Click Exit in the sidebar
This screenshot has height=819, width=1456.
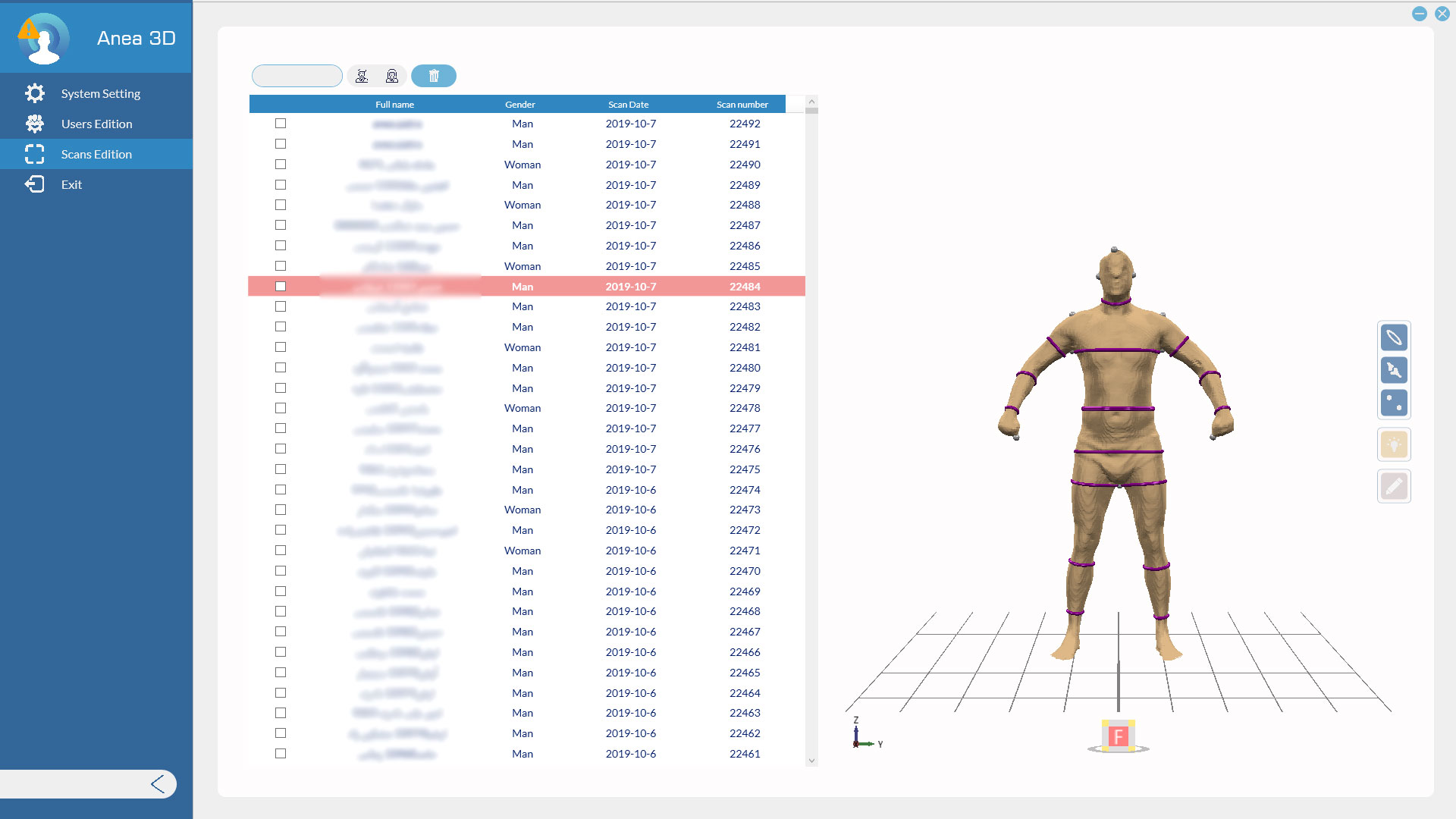tap(71, 184)
